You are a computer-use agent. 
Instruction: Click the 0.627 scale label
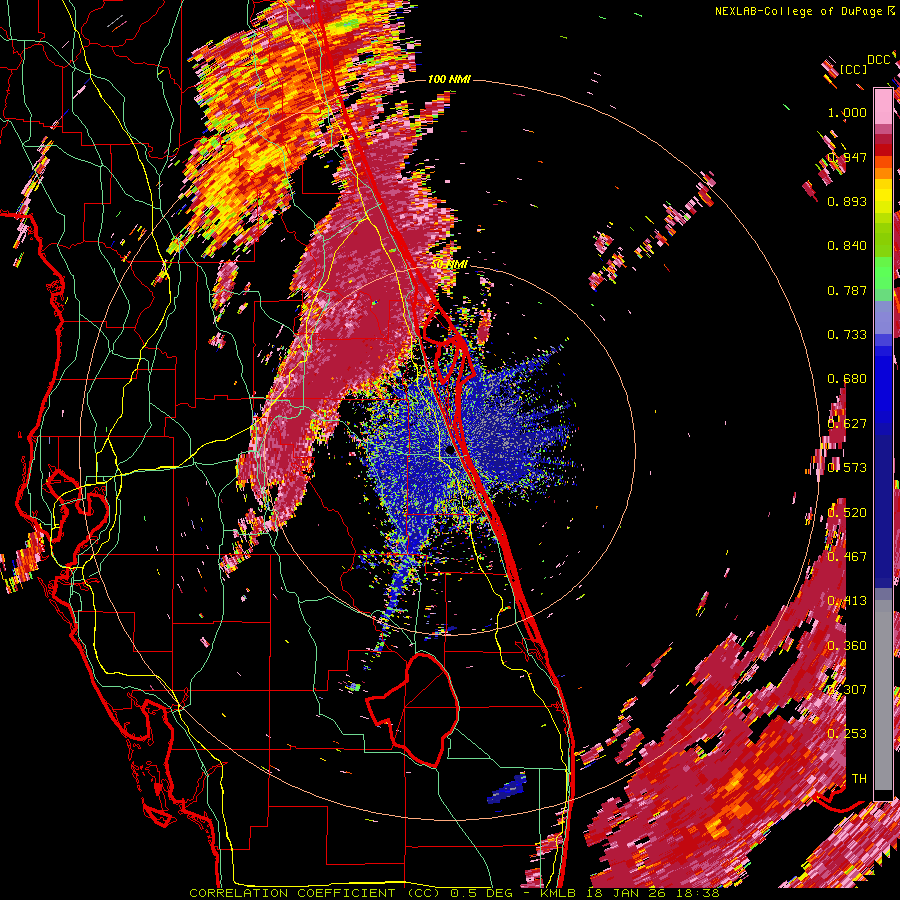847,424
